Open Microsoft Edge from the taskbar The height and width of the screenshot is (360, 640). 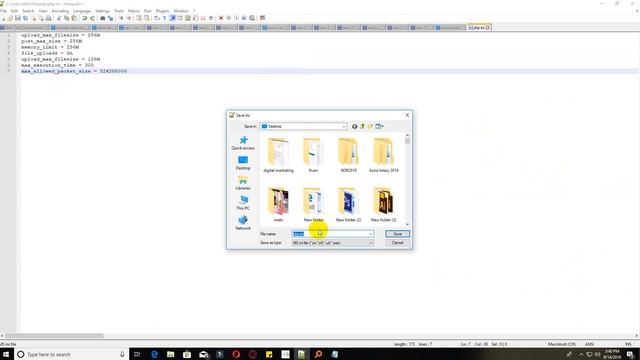pos(154,354)
